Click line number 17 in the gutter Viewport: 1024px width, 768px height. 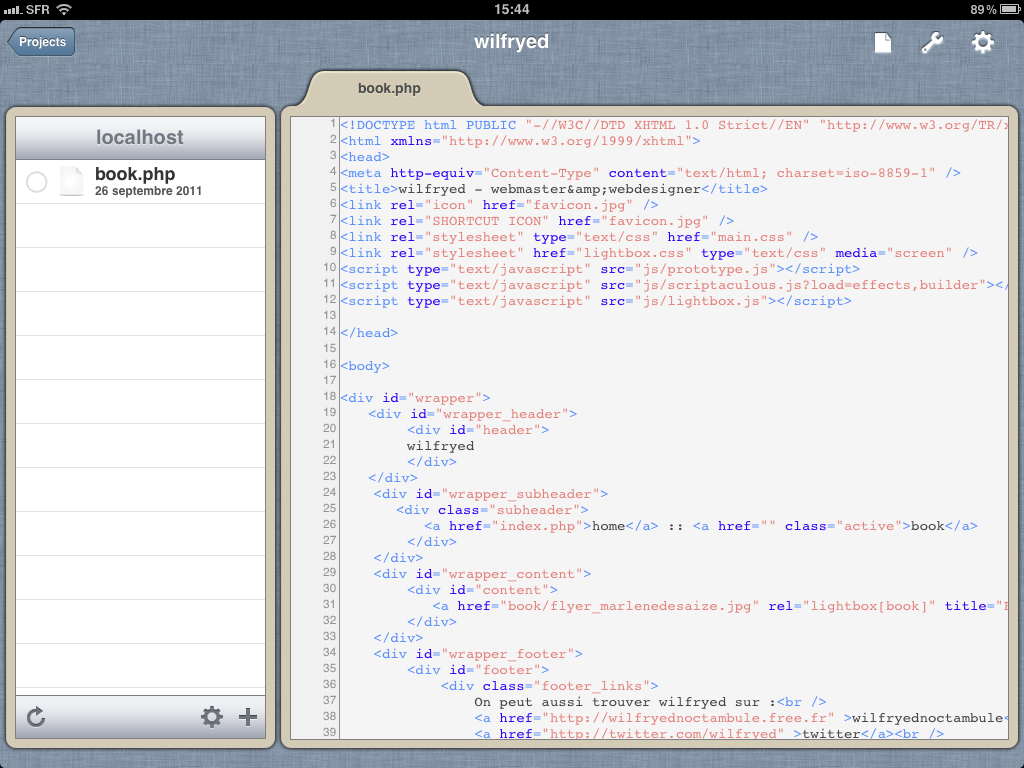[329, 381]
